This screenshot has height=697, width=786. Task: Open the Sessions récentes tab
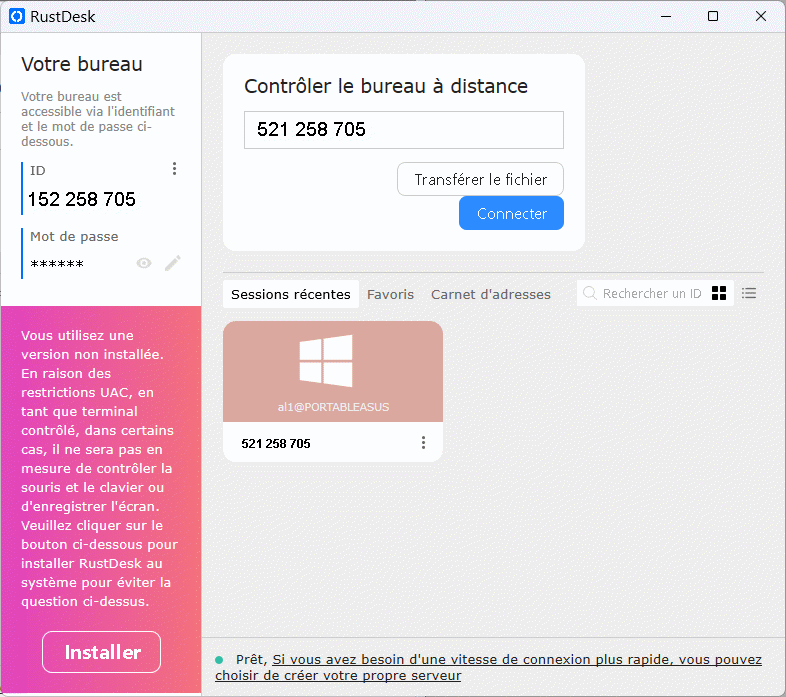pyautogui.click(x=291, y=294)
